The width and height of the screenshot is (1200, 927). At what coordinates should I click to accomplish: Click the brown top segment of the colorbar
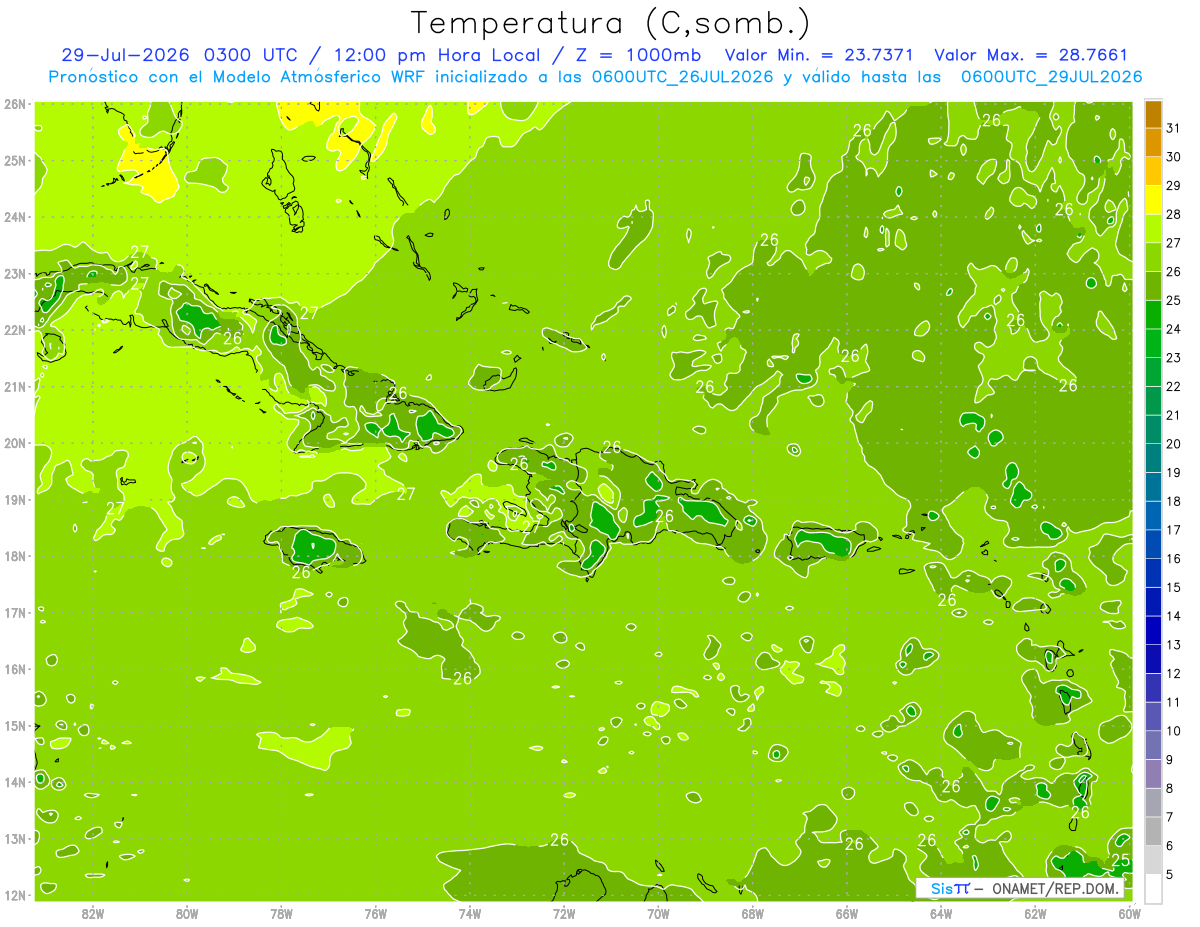1153,114
